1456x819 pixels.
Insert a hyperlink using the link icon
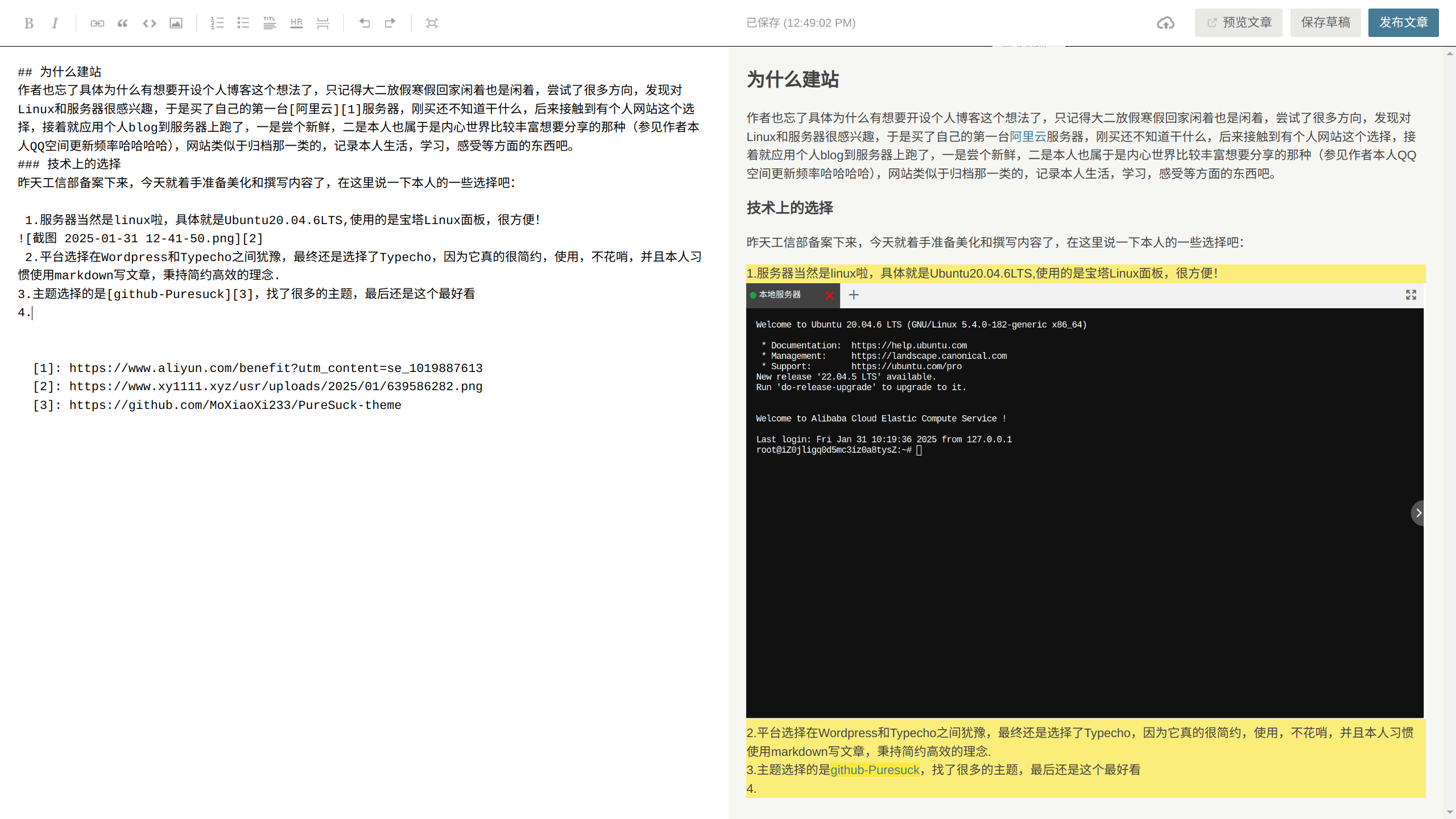pyautogui.click(x=97, y=23)
